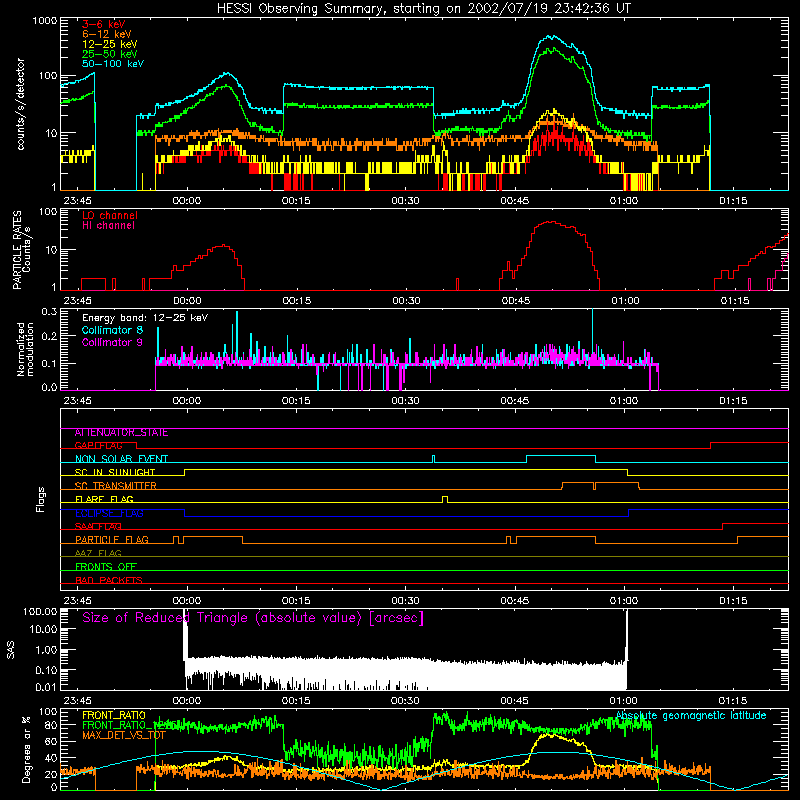Click the 50-100 keV legend label
This screenshot has height=800, width=800.
click(x=113, y=64)
